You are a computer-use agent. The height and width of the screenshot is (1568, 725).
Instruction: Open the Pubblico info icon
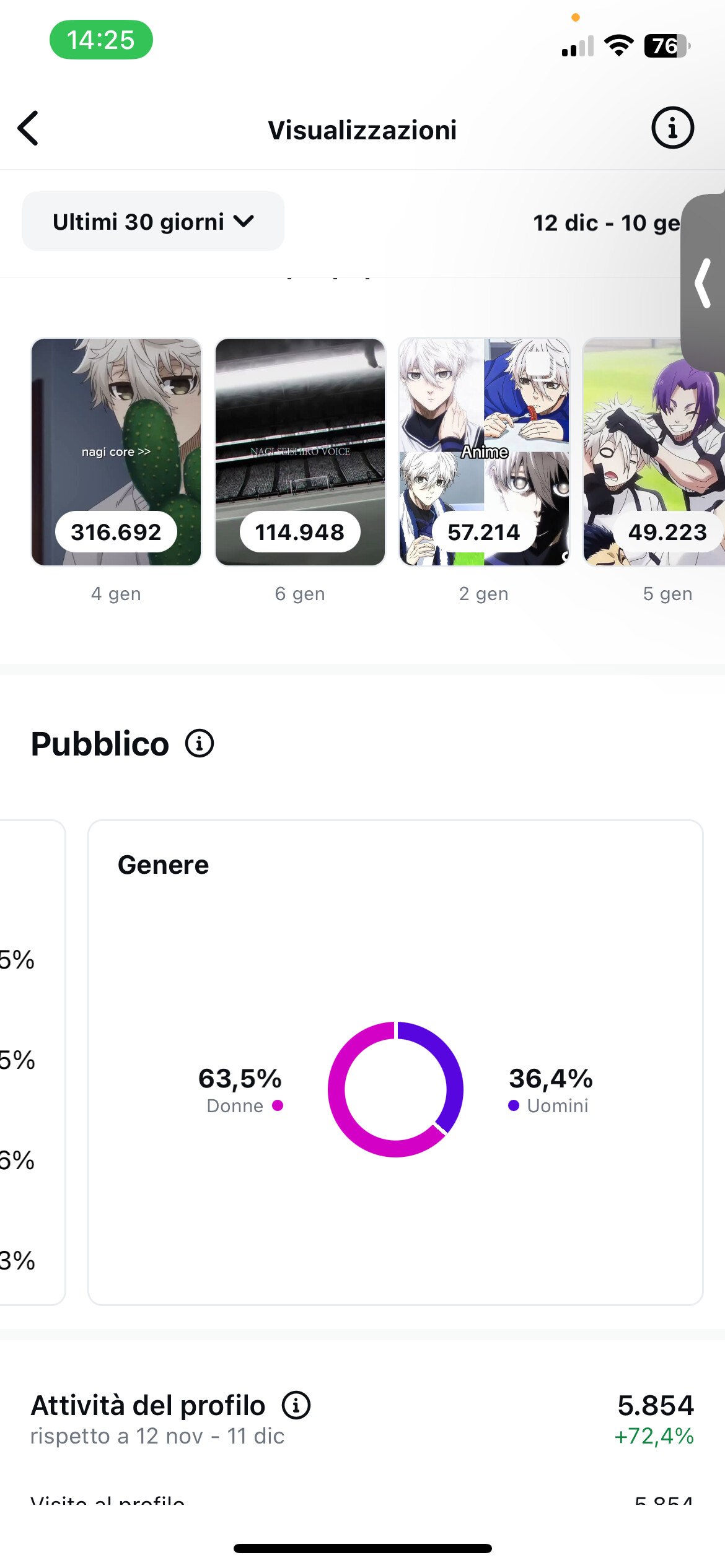200,743
